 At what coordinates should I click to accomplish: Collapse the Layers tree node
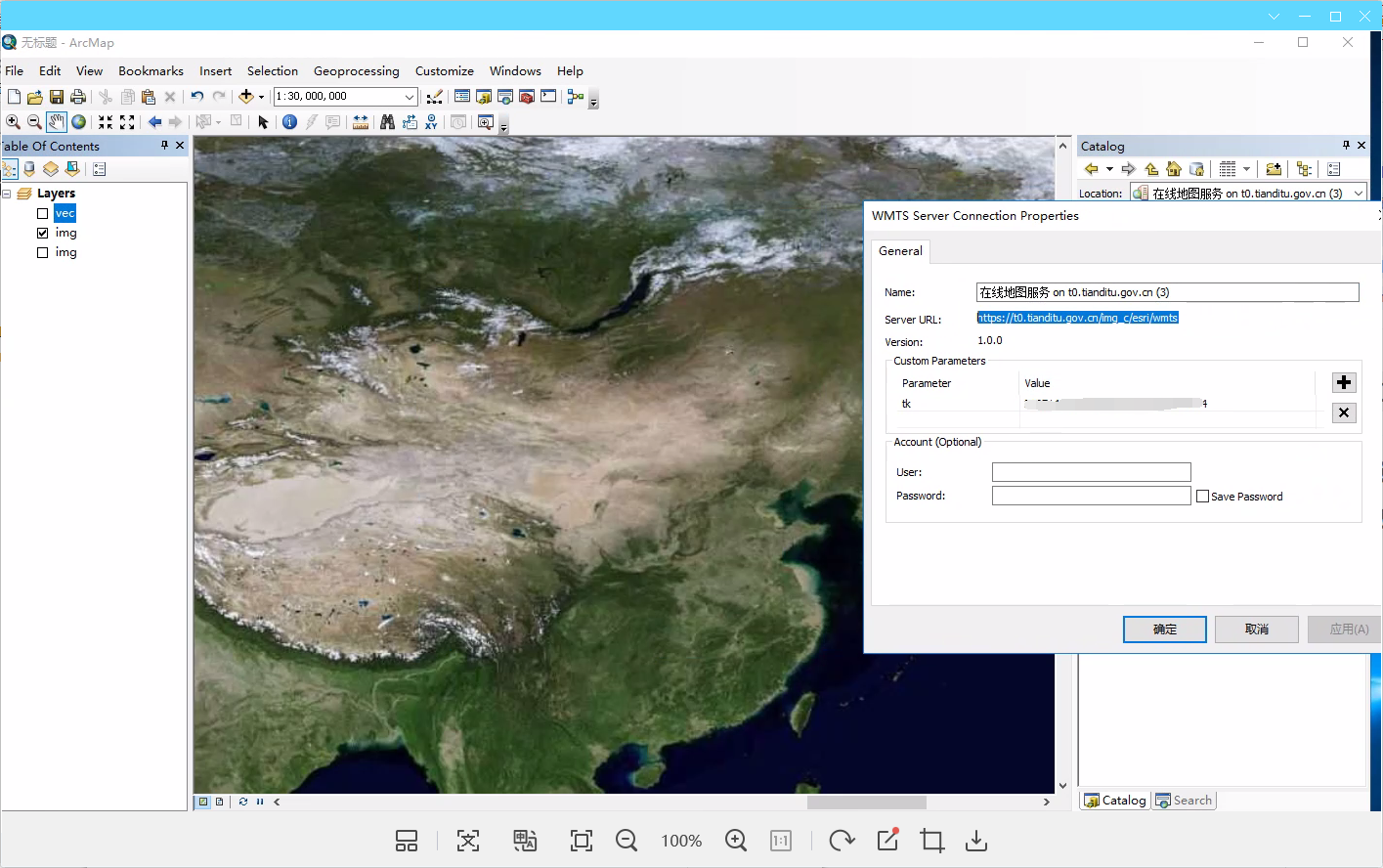[7, 194]
